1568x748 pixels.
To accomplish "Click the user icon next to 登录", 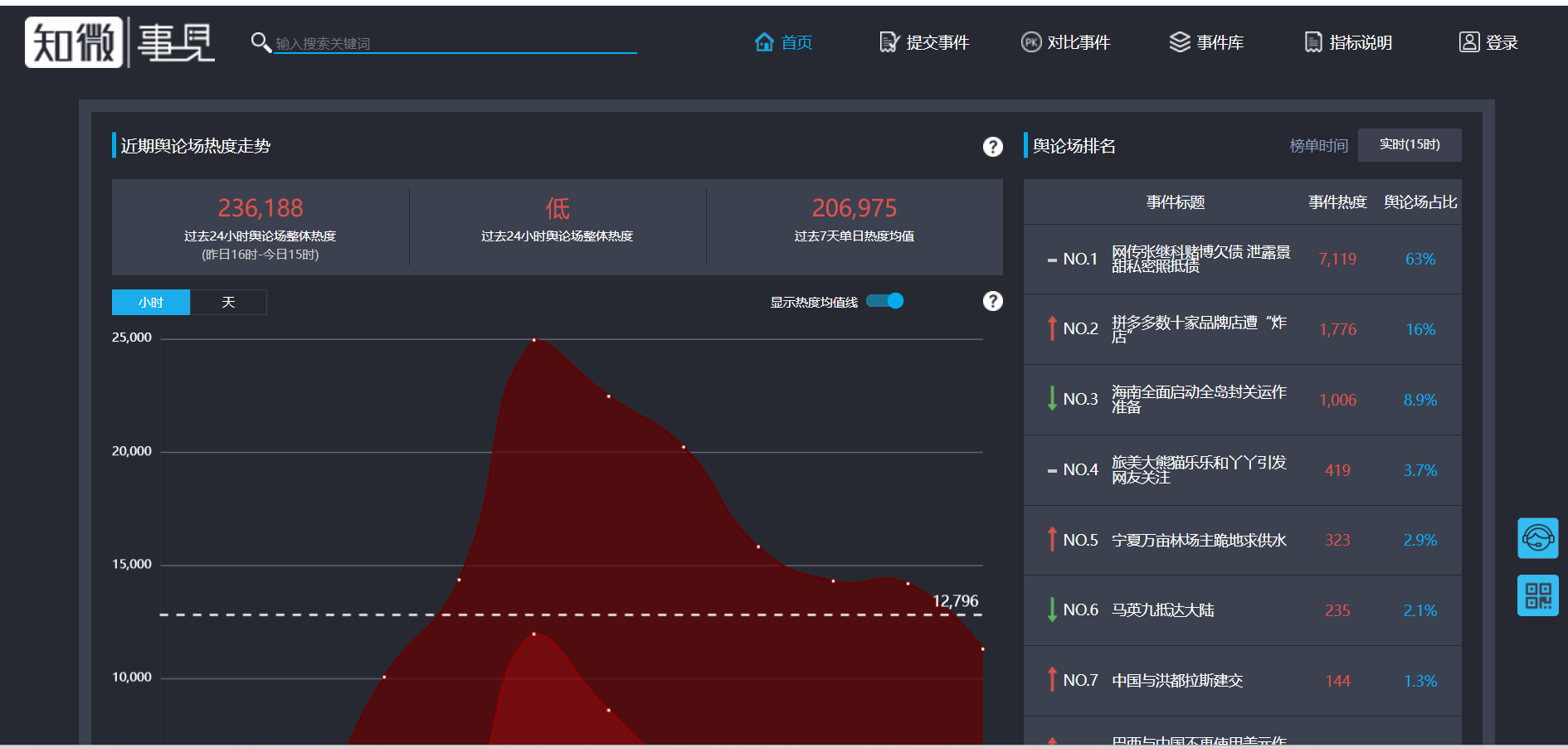I will coord(1468,42).
